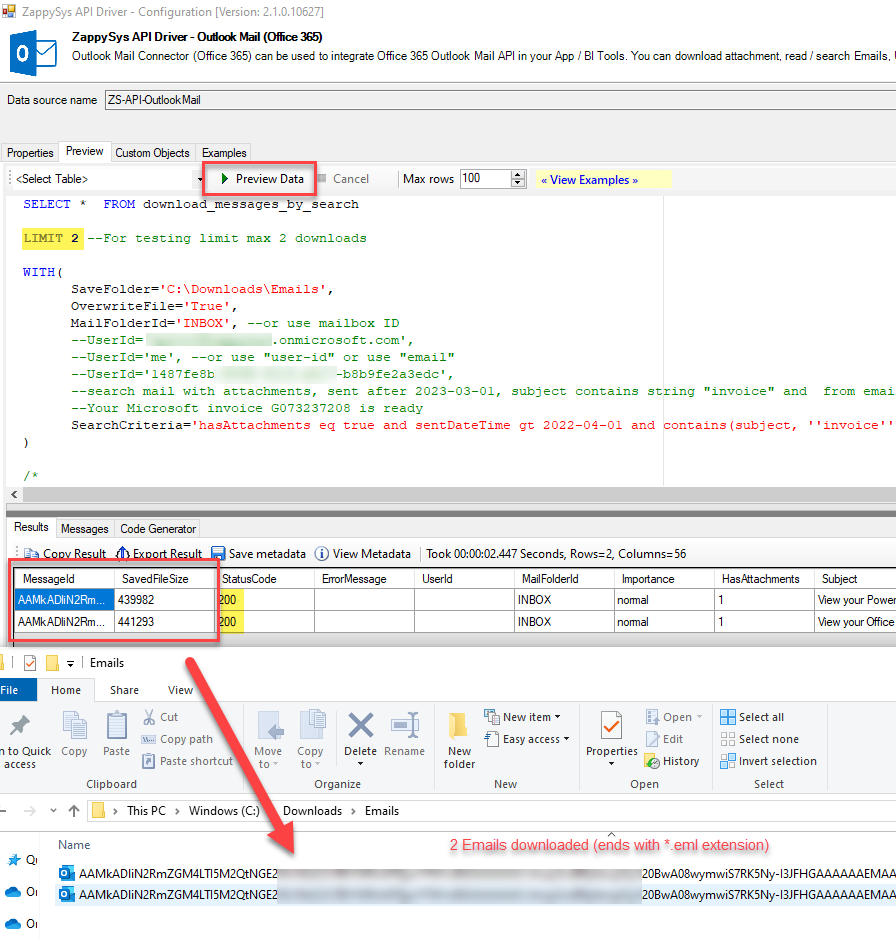
Task: Click the HasAttachments column header
Action: click(764, 579)
